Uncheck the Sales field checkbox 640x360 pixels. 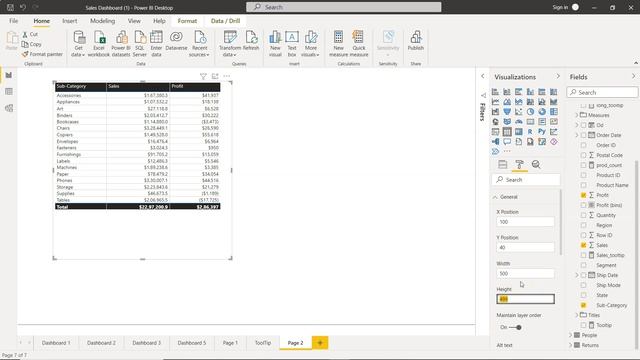tap(583, 245)
